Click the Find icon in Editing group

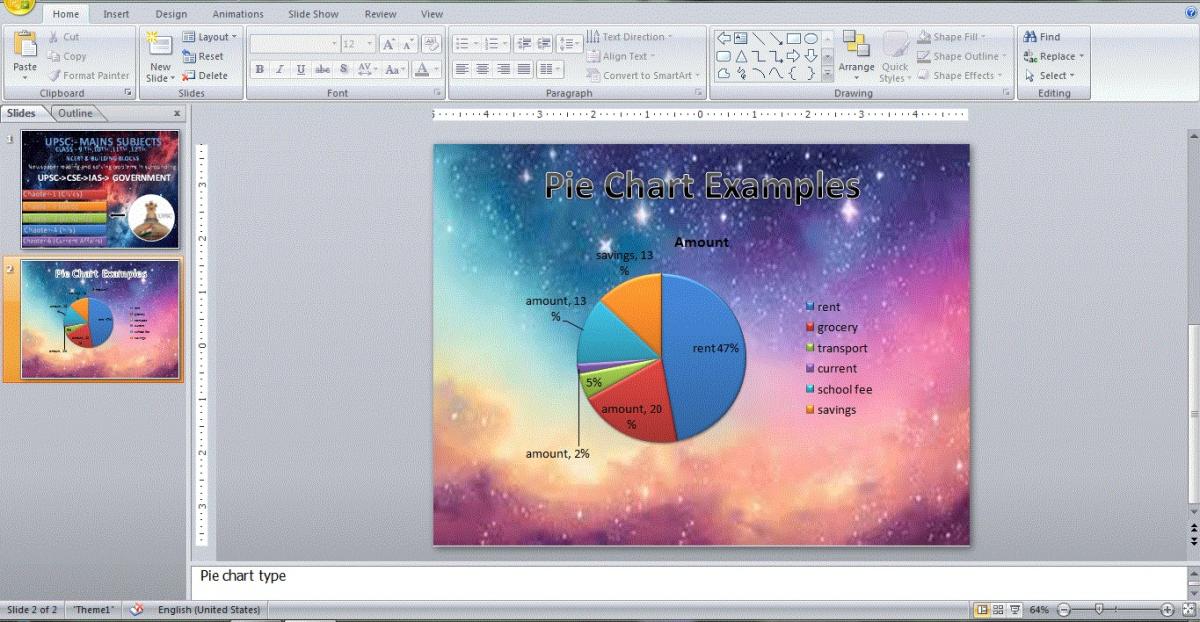(x=1042, y=37)
